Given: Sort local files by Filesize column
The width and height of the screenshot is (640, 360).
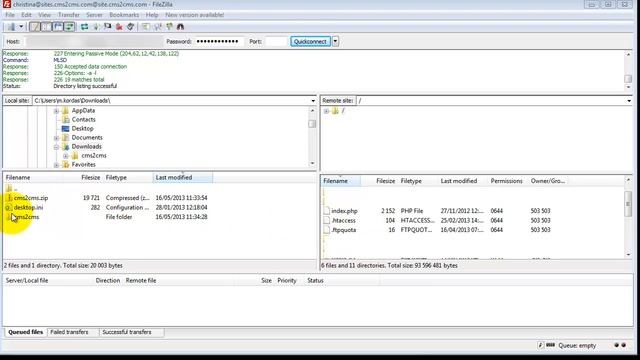Looking at the screenshot, I should pos(90,178).
